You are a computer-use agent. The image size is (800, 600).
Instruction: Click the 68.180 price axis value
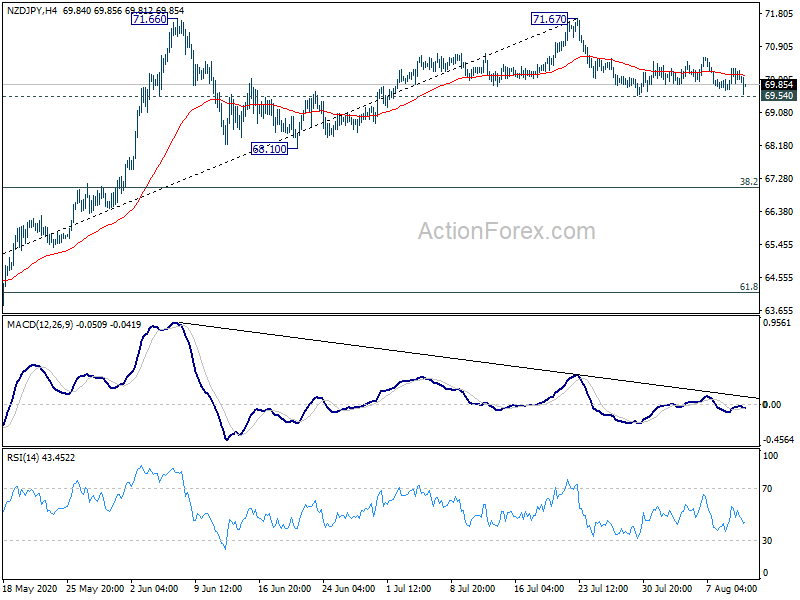coord(779,146)
